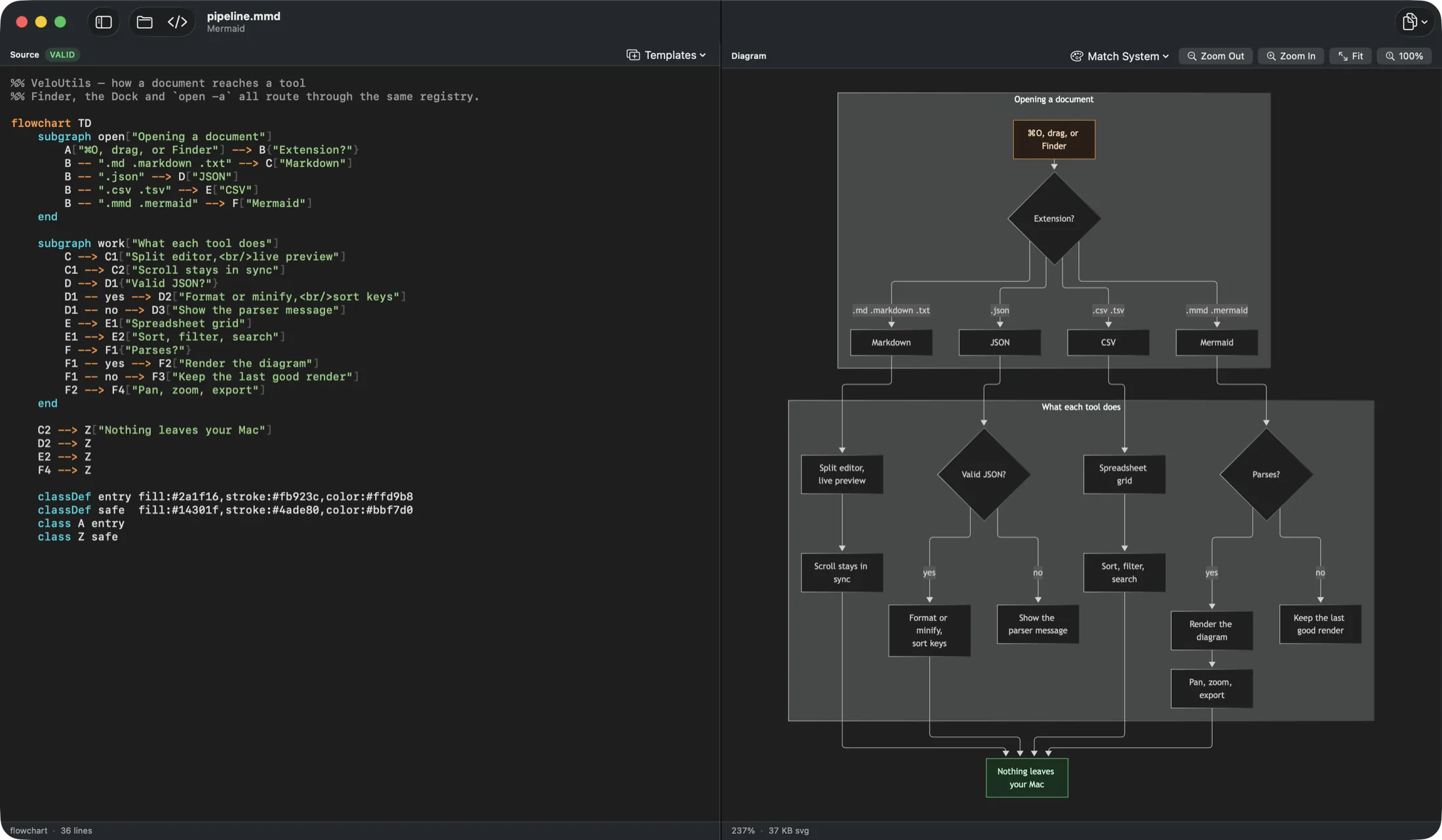Screen dimensions: 1442x840
Task: Click the 'classDef entry' source line
Action: tap(225, 497)
